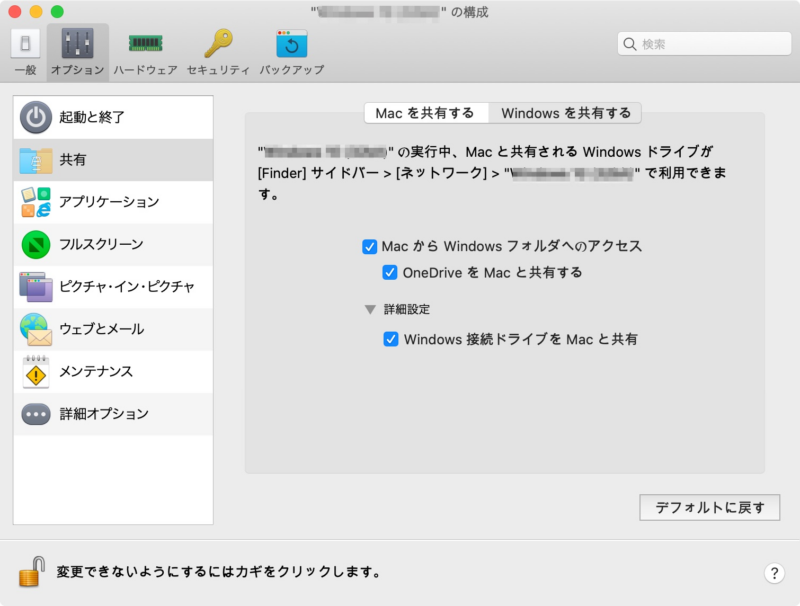Screen dimensions: 800x606
Task: Click the magnifier icon in search field
Action: click(x=630, y=44)
